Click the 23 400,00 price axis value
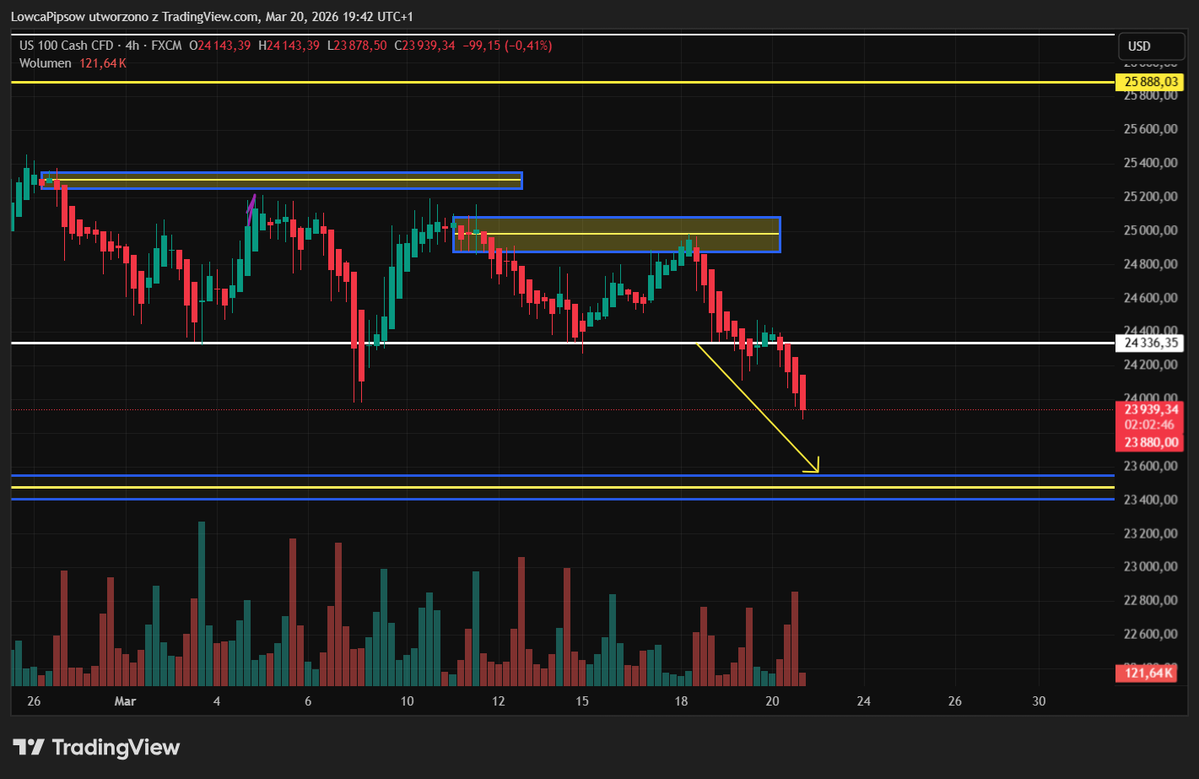The width and height of the screenshot is (1199, 779). coord(1150,499)
